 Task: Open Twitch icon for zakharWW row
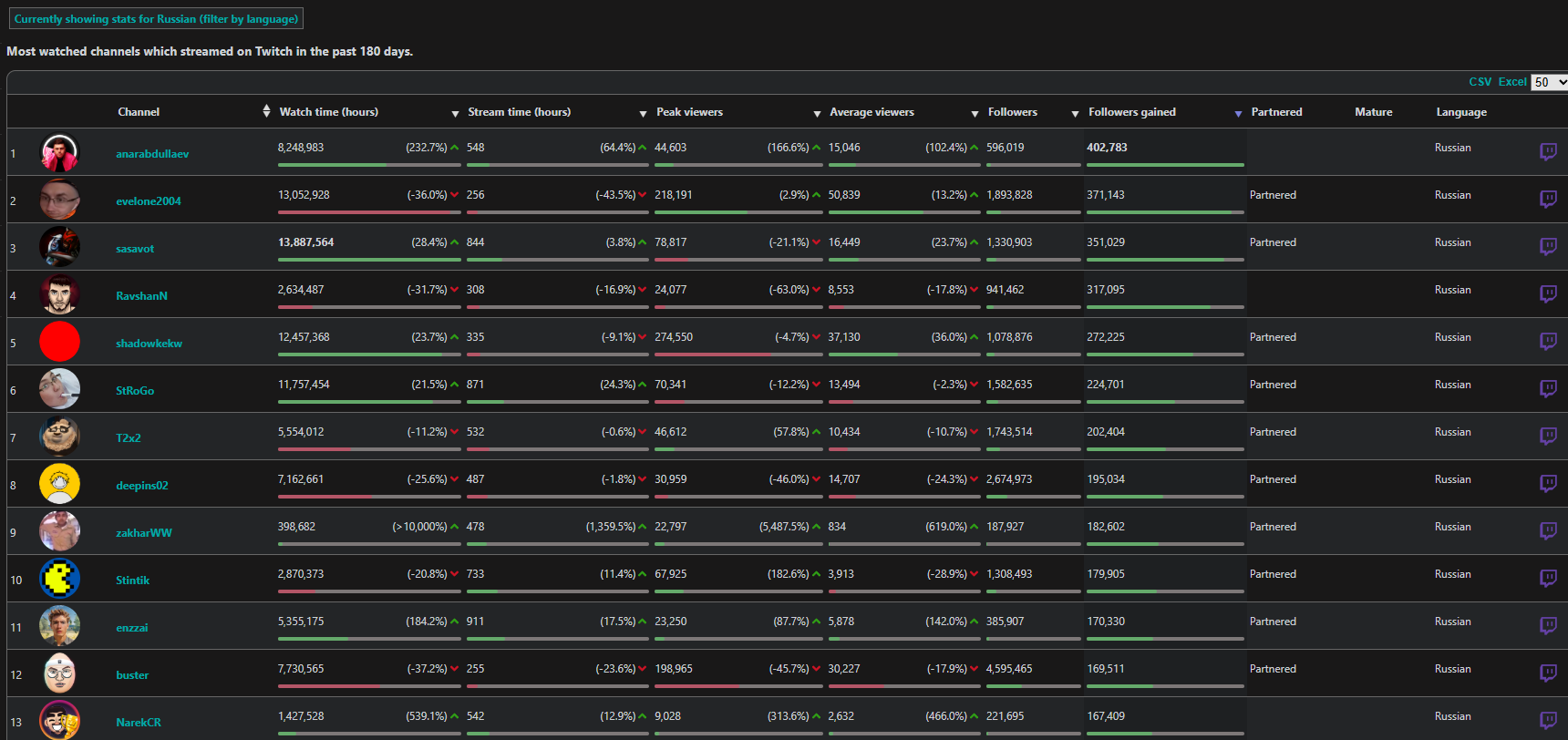(x=1548, y=530)
